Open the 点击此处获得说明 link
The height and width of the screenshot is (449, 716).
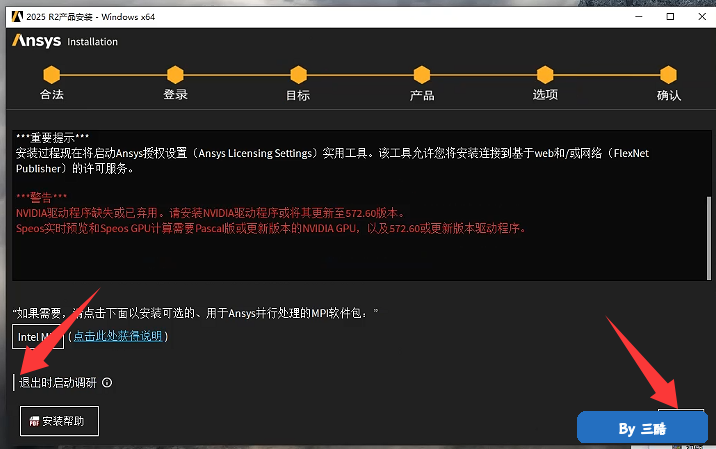pos(118,336)
